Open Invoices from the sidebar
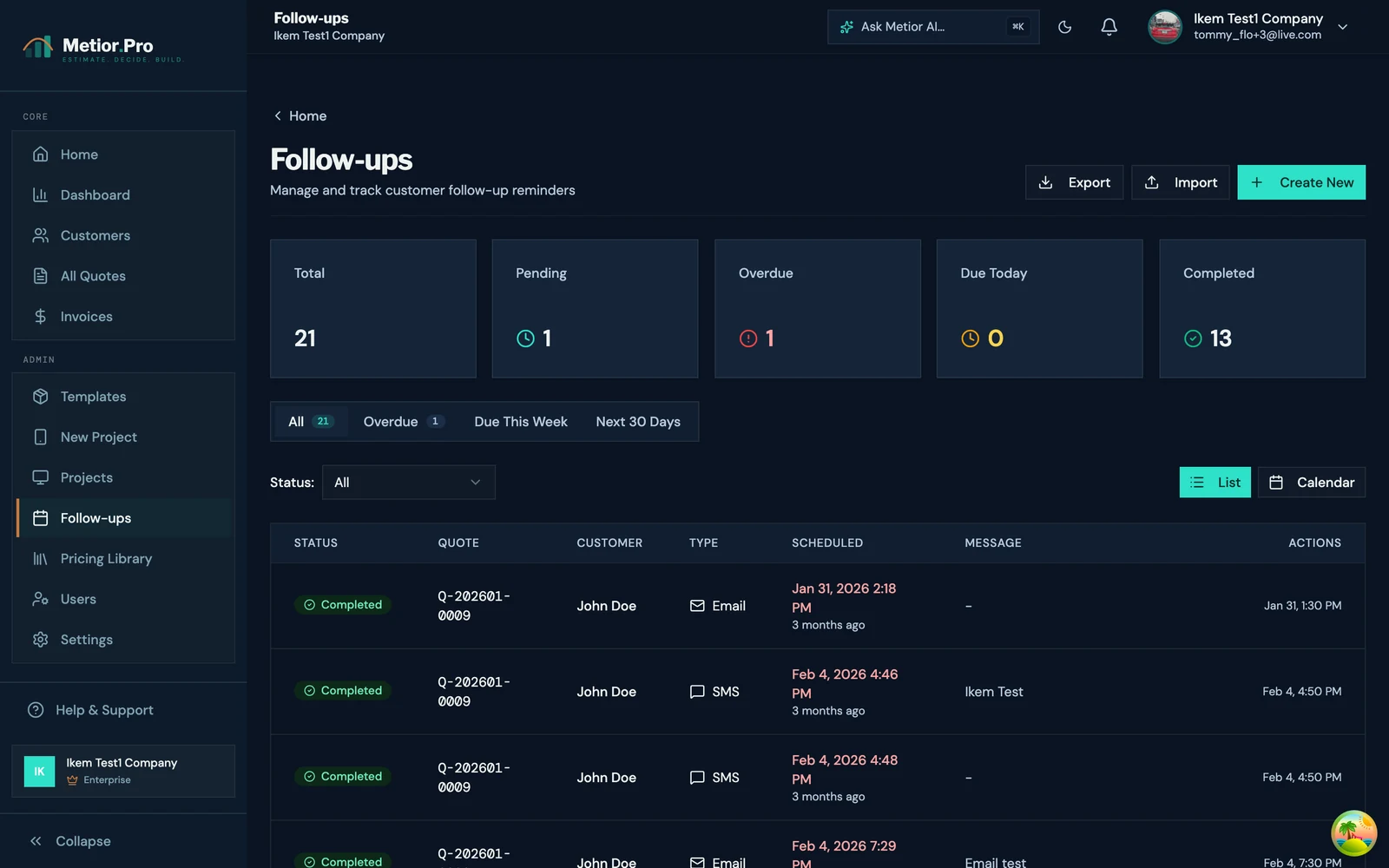Image resolution: width=1389 pixels, height=868 pixels. coord(123,317)
